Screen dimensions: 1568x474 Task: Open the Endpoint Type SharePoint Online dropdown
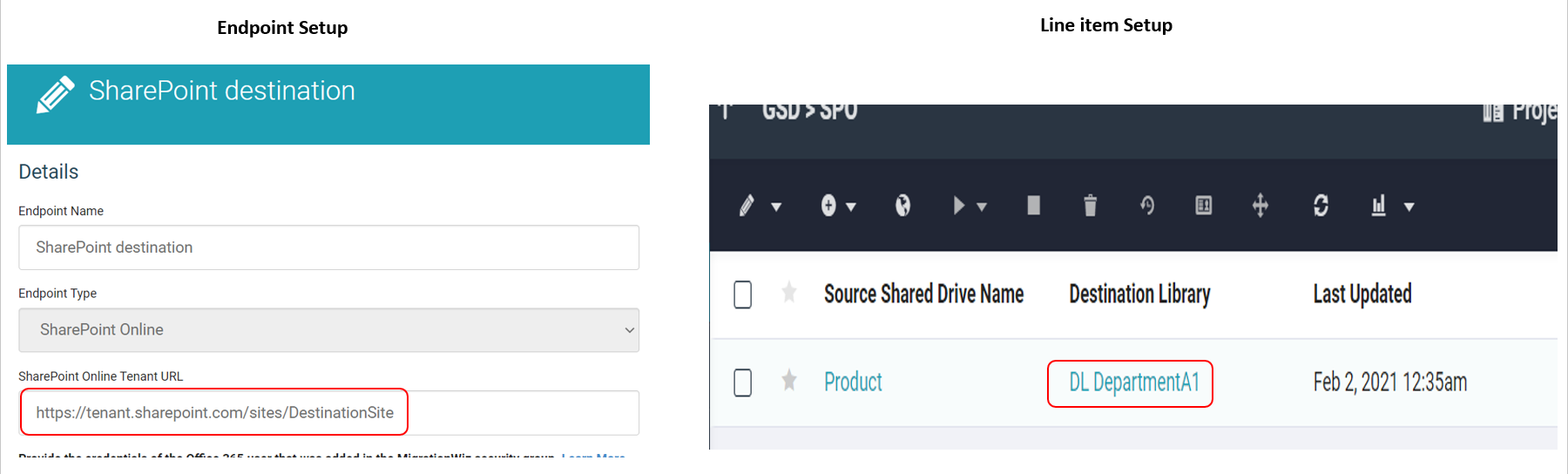pos(328,330)
